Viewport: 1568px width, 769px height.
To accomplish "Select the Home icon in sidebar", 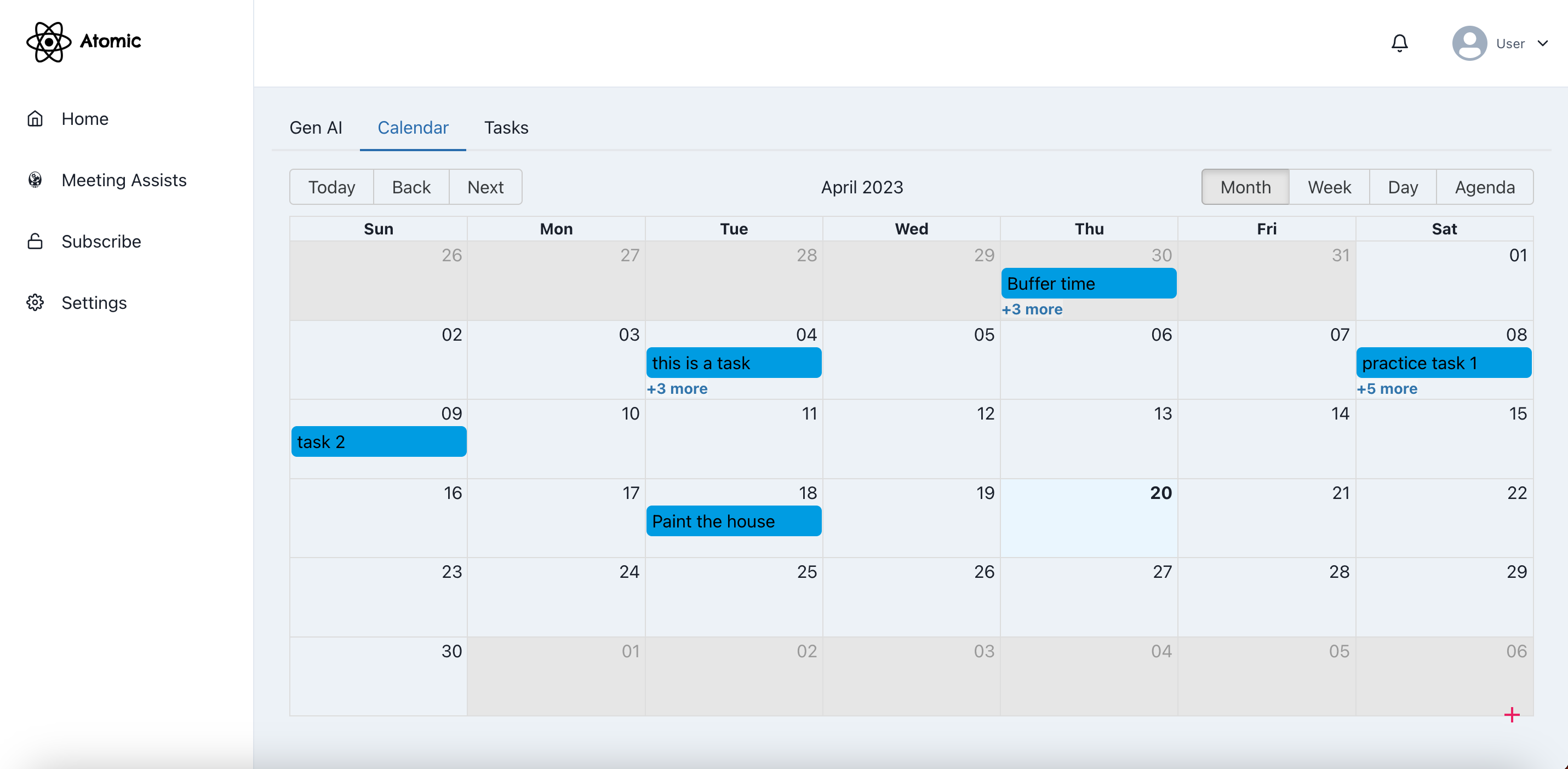I will pyautogui.click(x=35, y=119).
